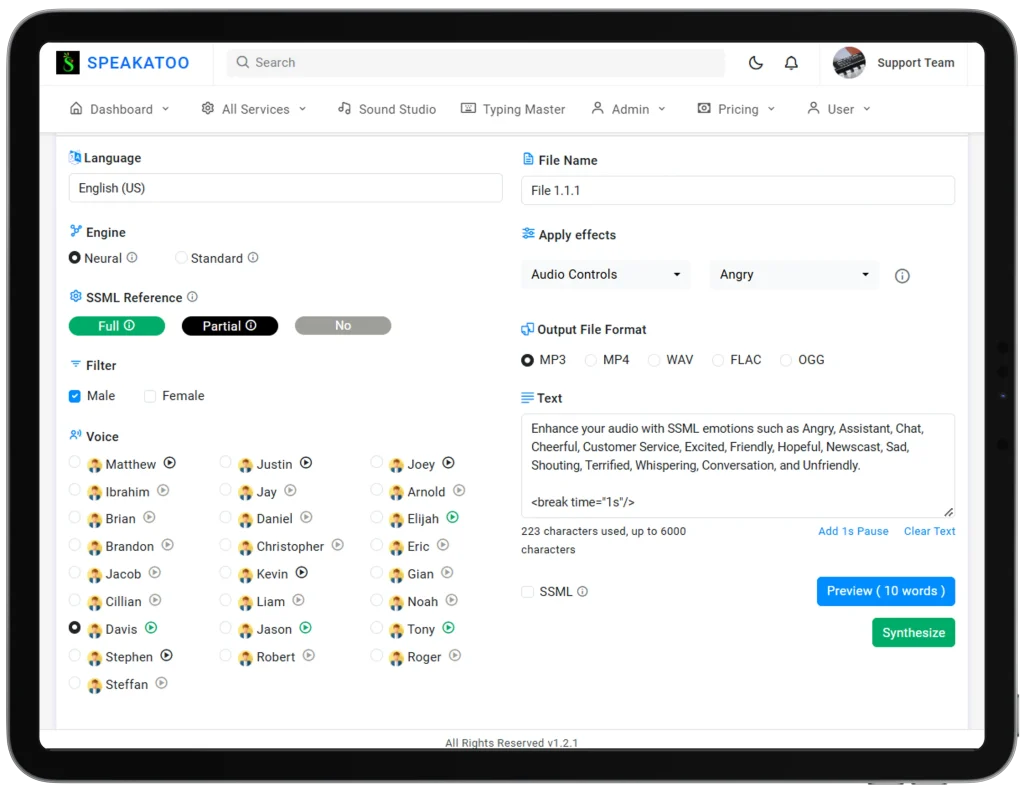1024x792 pixels.
Task: Open notifications via the bell icon
Action: (x=791, y=62)
